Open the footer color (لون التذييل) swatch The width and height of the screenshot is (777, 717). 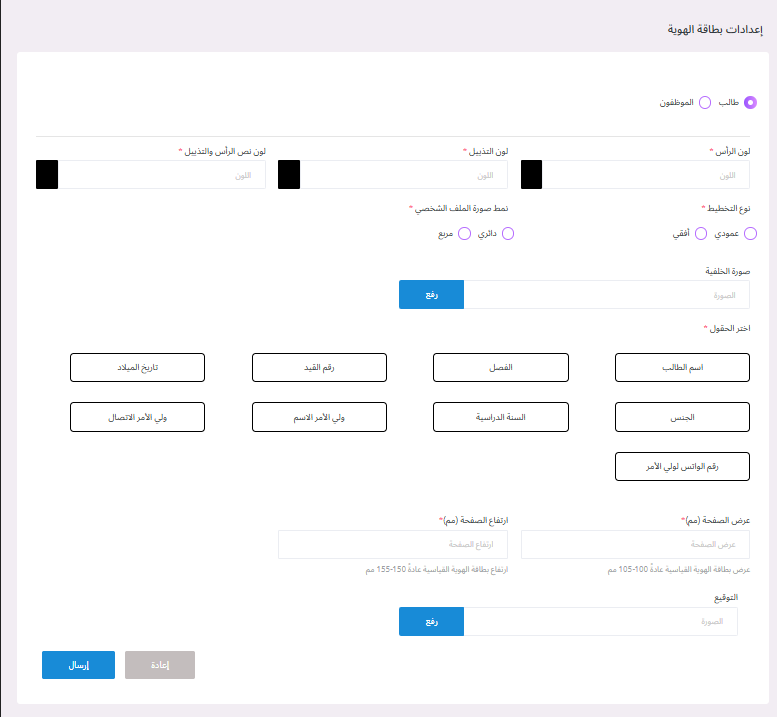point(289,175)
